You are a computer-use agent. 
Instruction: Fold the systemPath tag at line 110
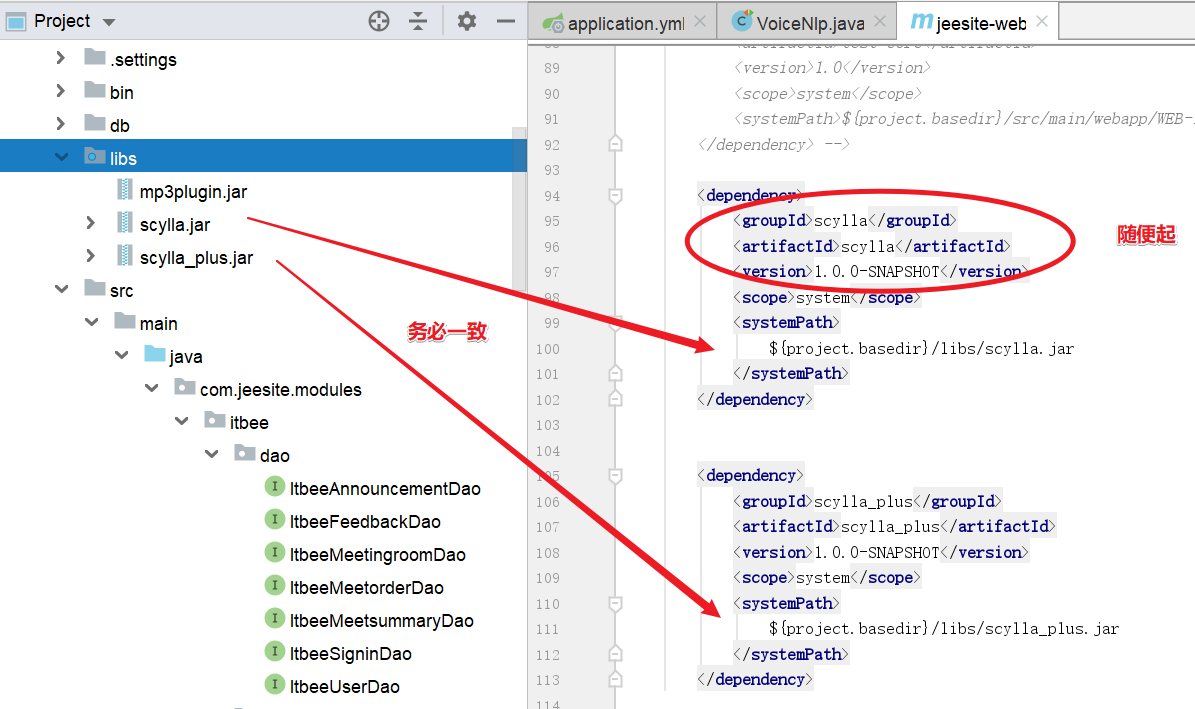(616, 604)
